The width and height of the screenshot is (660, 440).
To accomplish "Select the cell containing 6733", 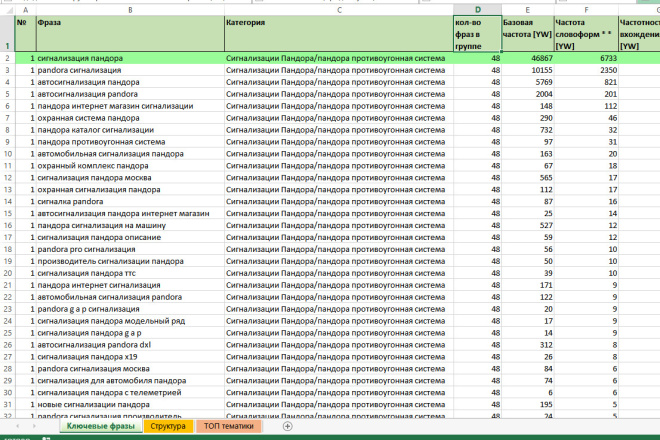I will [x=586, y=58].
